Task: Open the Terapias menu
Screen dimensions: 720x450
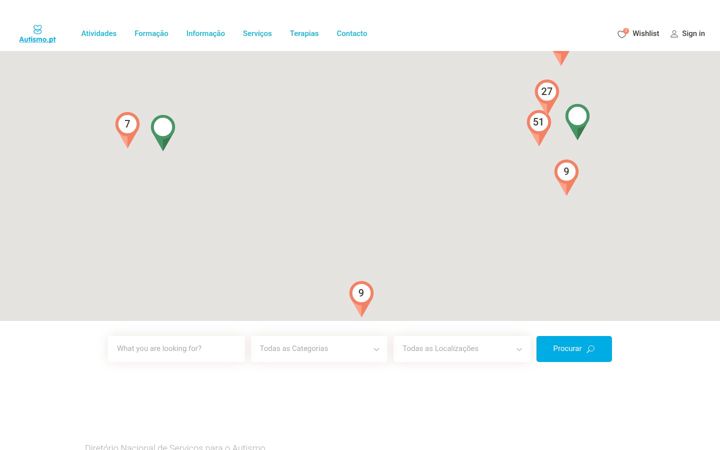Action: tap(304, 34)
